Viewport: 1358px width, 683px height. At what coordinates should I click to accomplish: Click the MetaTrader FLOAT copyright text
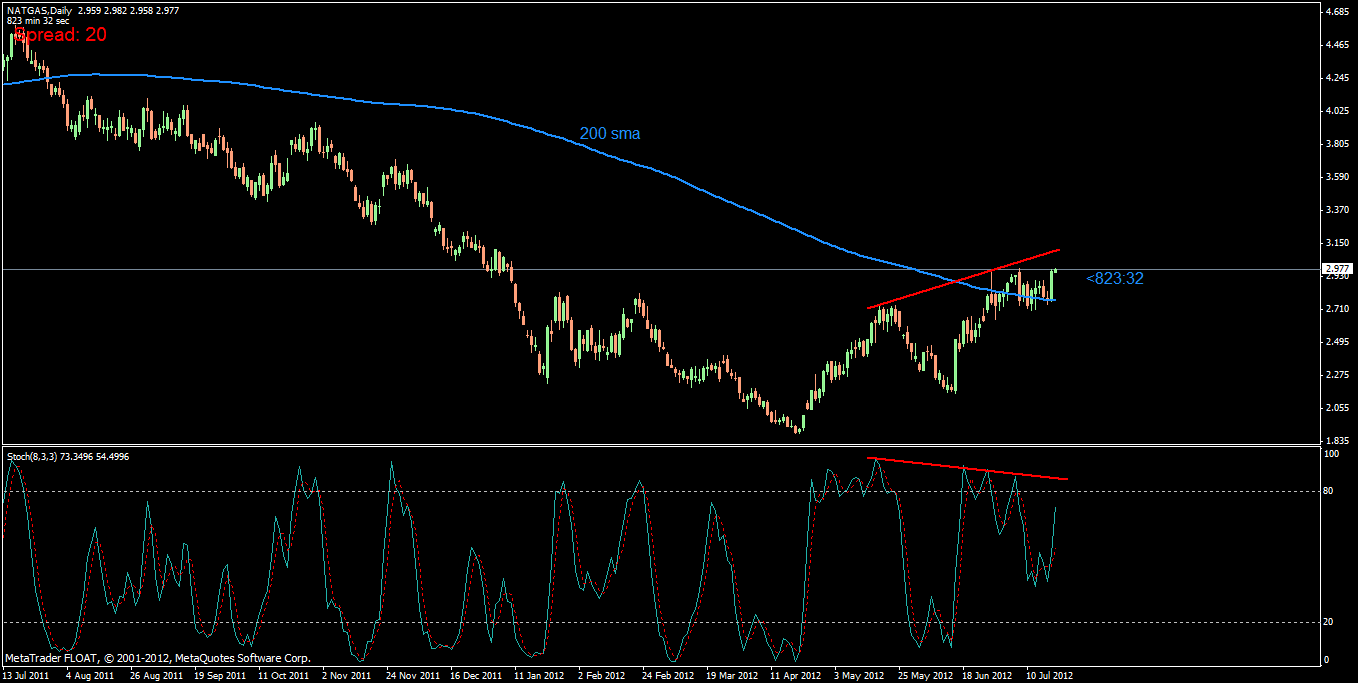coord(158,659)
